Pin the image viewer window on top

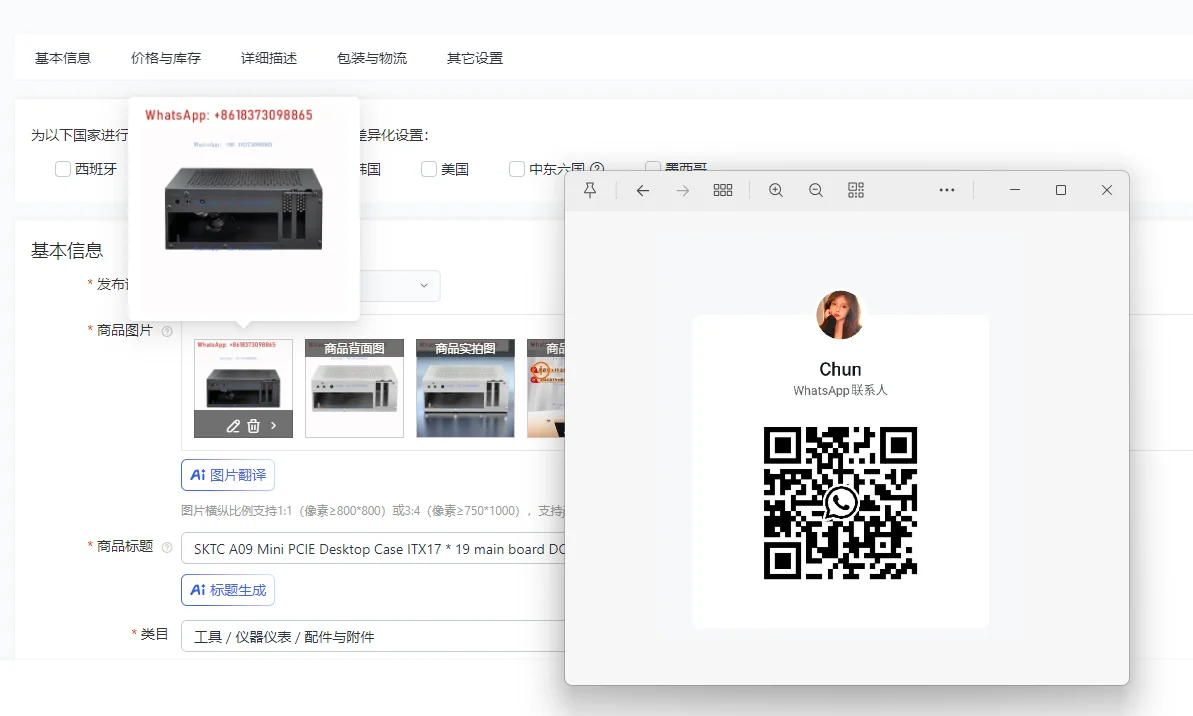[590, 190]
